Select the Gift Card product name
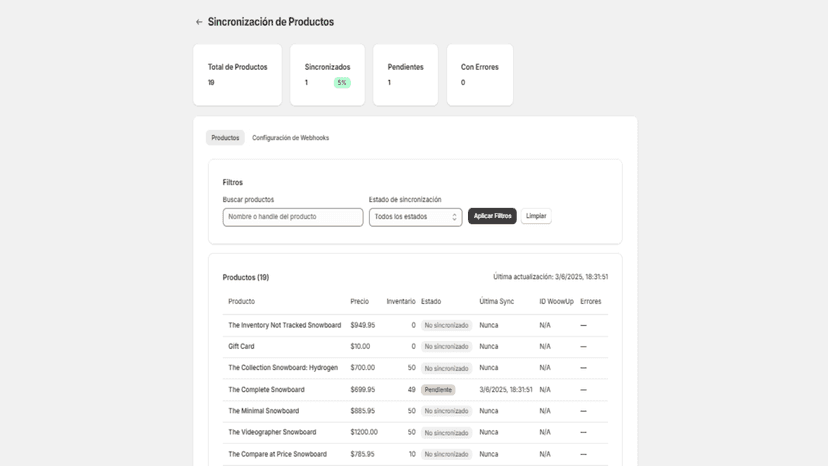The height and width of the screenshot is (466, 828). tap(241, 347)
